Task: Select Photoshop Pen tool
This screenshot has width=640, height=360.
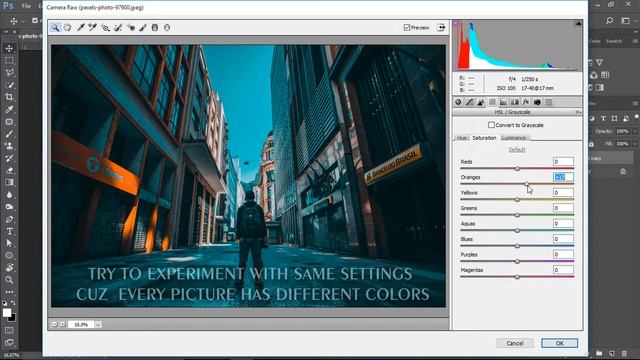Action: [x=9, y=219]
